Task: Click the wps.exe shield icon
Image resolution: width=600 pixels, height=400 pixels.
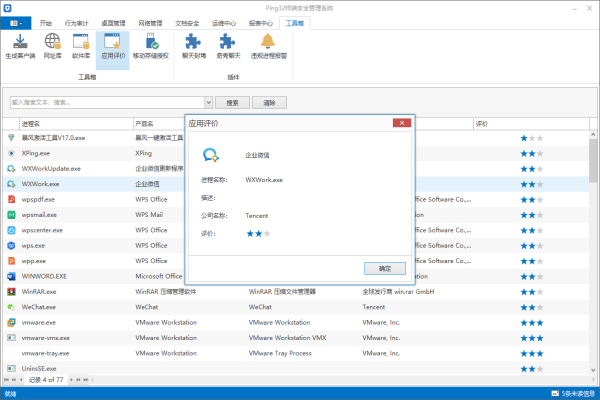Action: 11,245
